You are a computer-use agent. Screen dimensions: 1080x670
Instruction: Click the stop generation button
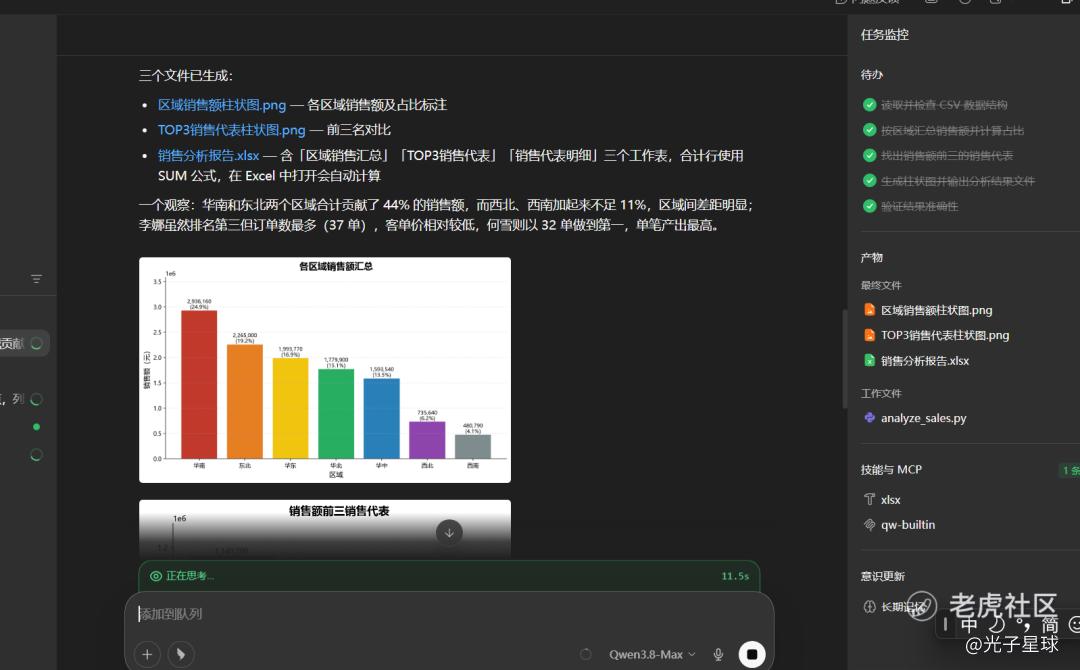751,653
